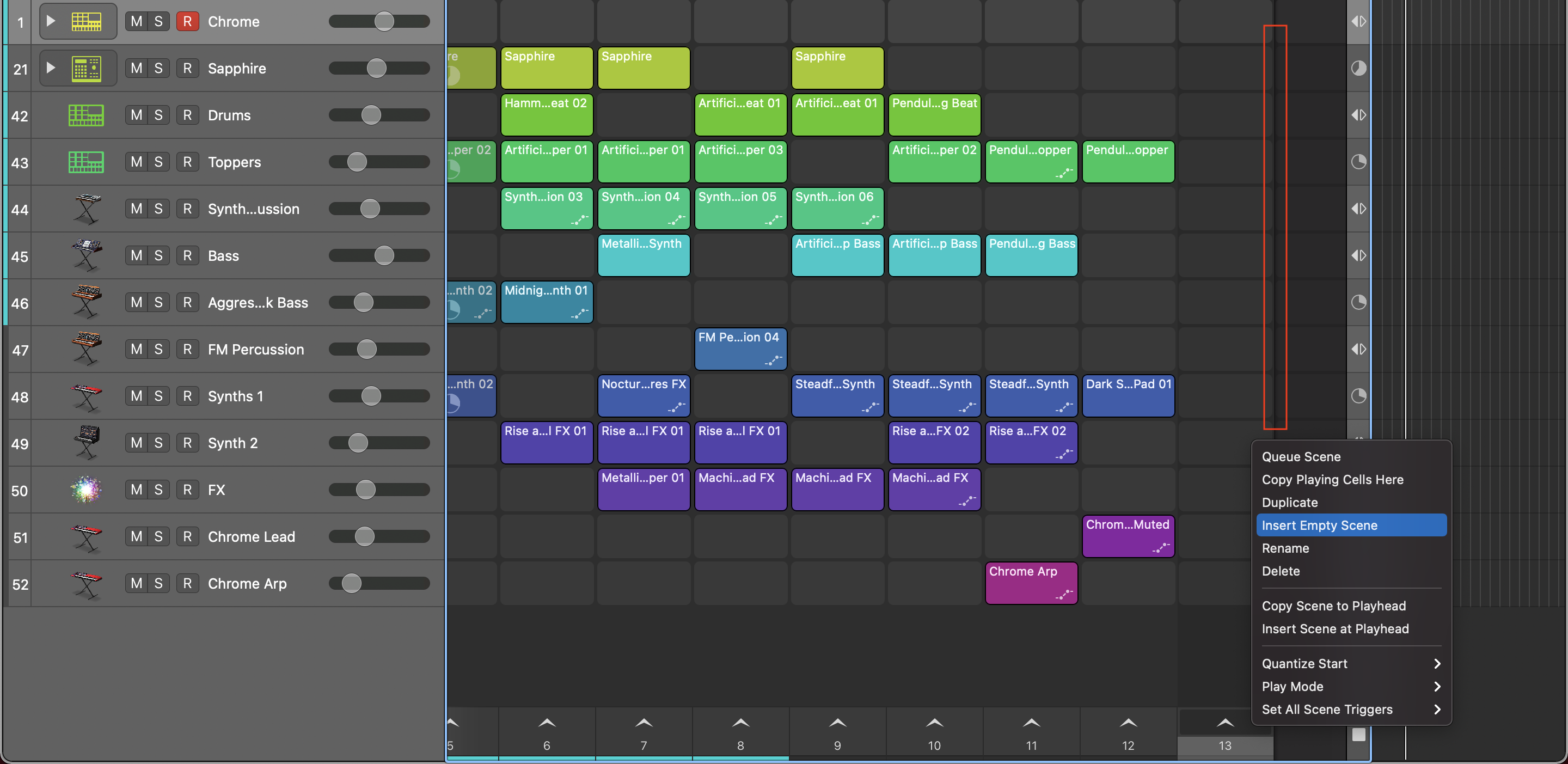The width and height of the screenshot is (1568, 764).
Task: Click the FX sparkle icon on track 50
Action: pos(87,490)
